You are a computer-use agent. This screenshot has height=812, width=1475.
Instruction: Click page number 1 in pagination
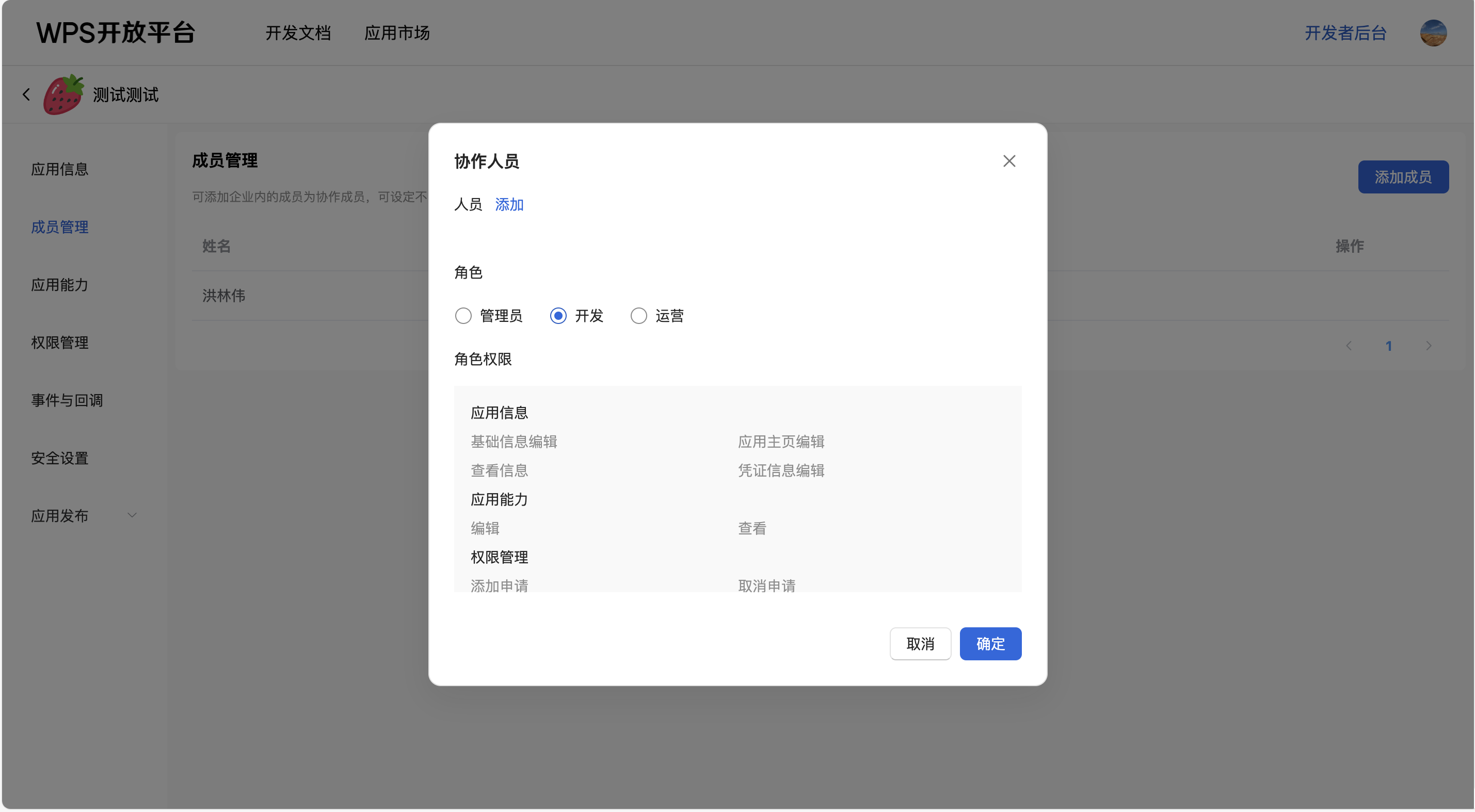[x=1388, y=346]
